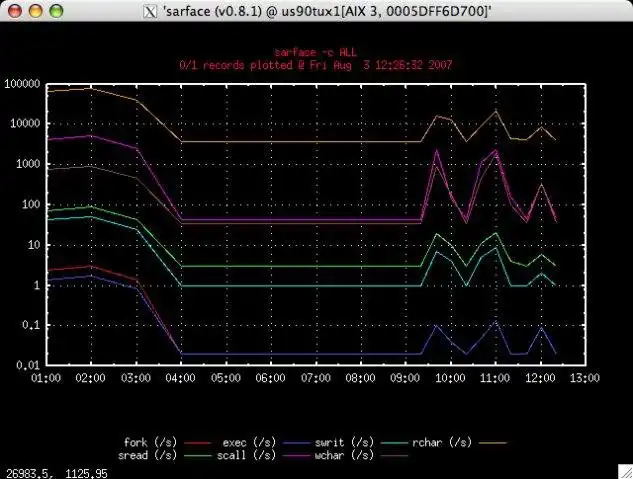This screenshot has height=479, width=633.
Task: Click the rchar (/s) legend label
Action: pos(442,443)
